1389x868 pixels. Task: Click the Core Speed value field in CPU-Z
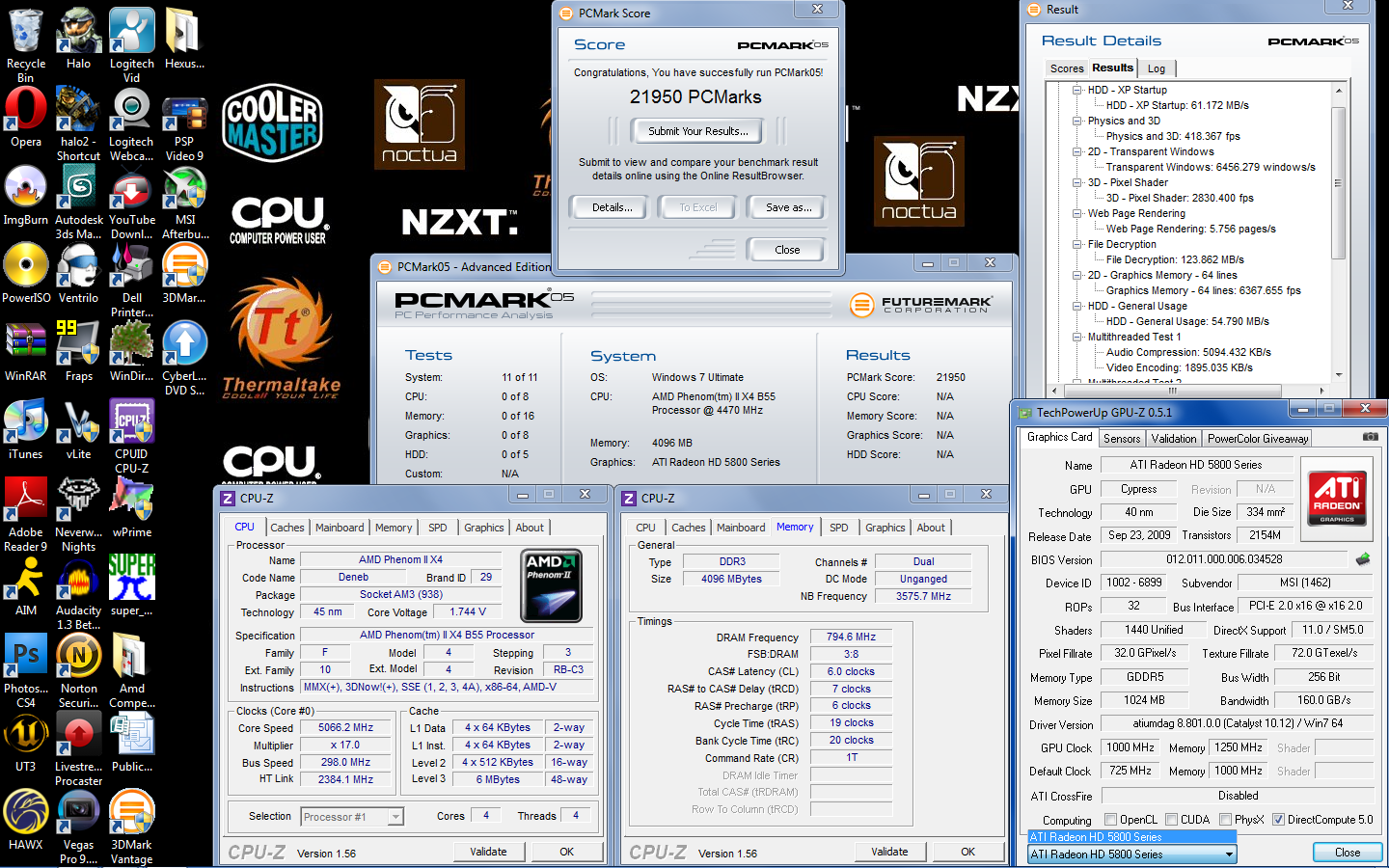point(345,728)
